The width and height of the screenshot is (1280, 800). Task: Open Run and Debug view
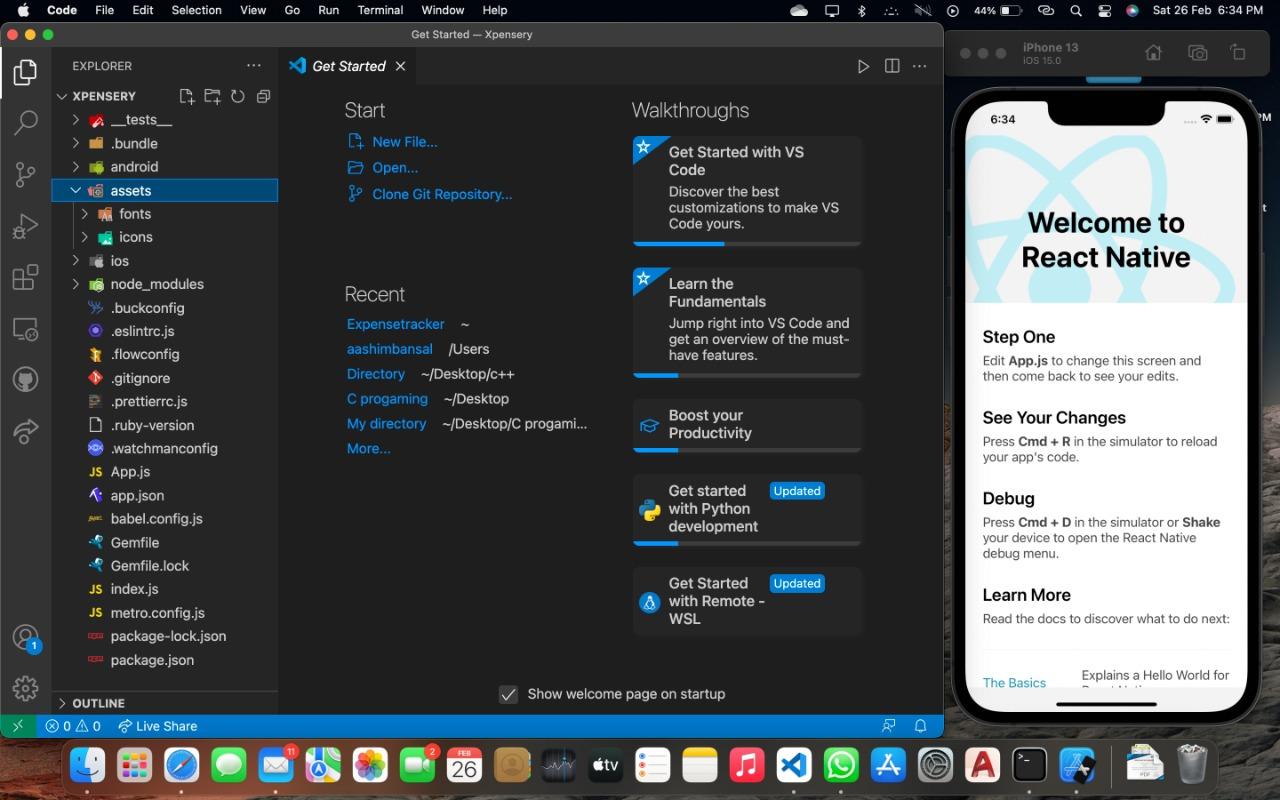(25, 226)
